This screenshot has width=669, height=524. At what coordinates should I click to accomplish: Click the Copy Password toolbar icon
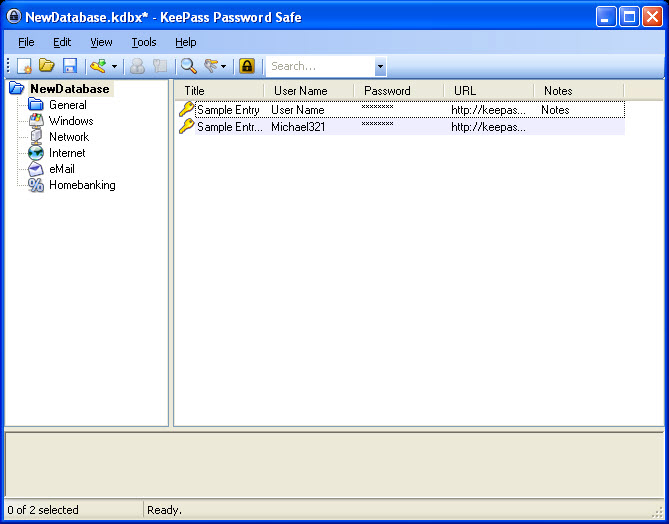160,66
